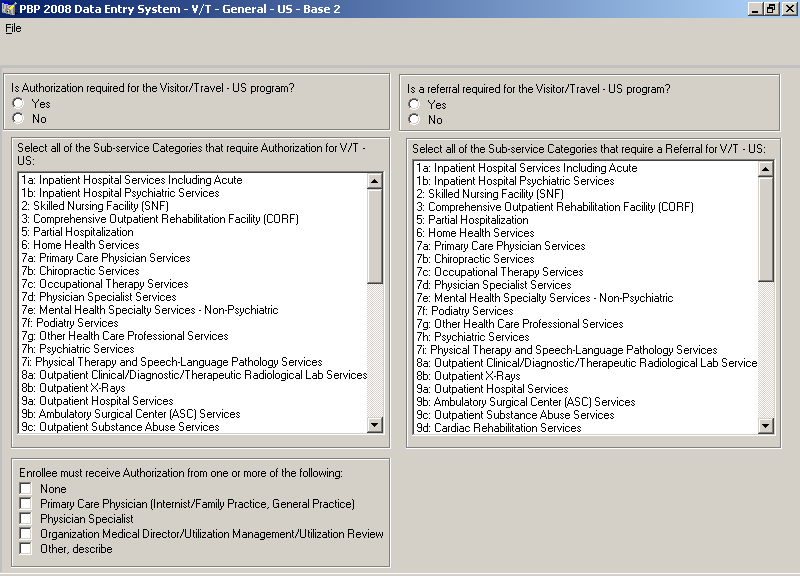Select Yes for Authorization required
800x576 pixels.
coord(18,103)
